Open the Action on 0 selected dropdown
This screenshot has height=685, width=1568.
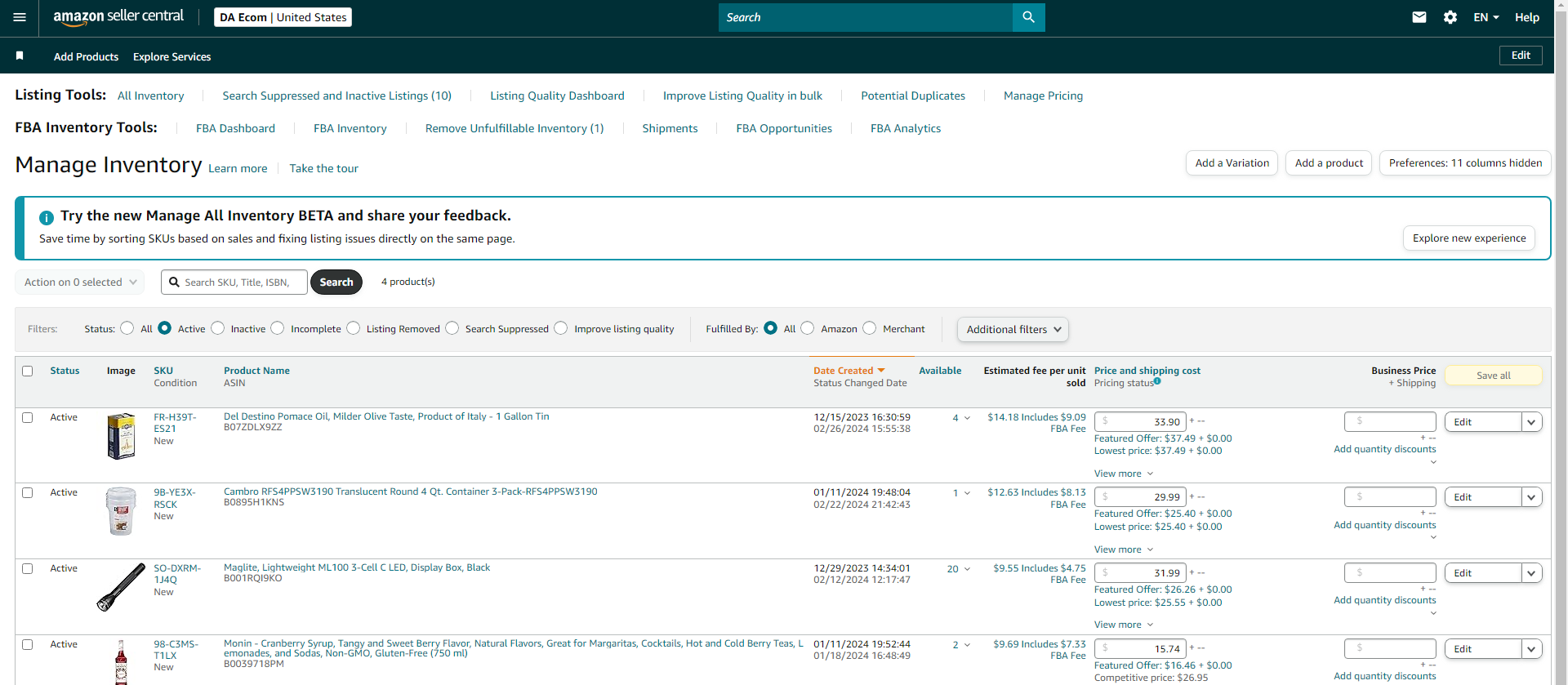point(80,282)
